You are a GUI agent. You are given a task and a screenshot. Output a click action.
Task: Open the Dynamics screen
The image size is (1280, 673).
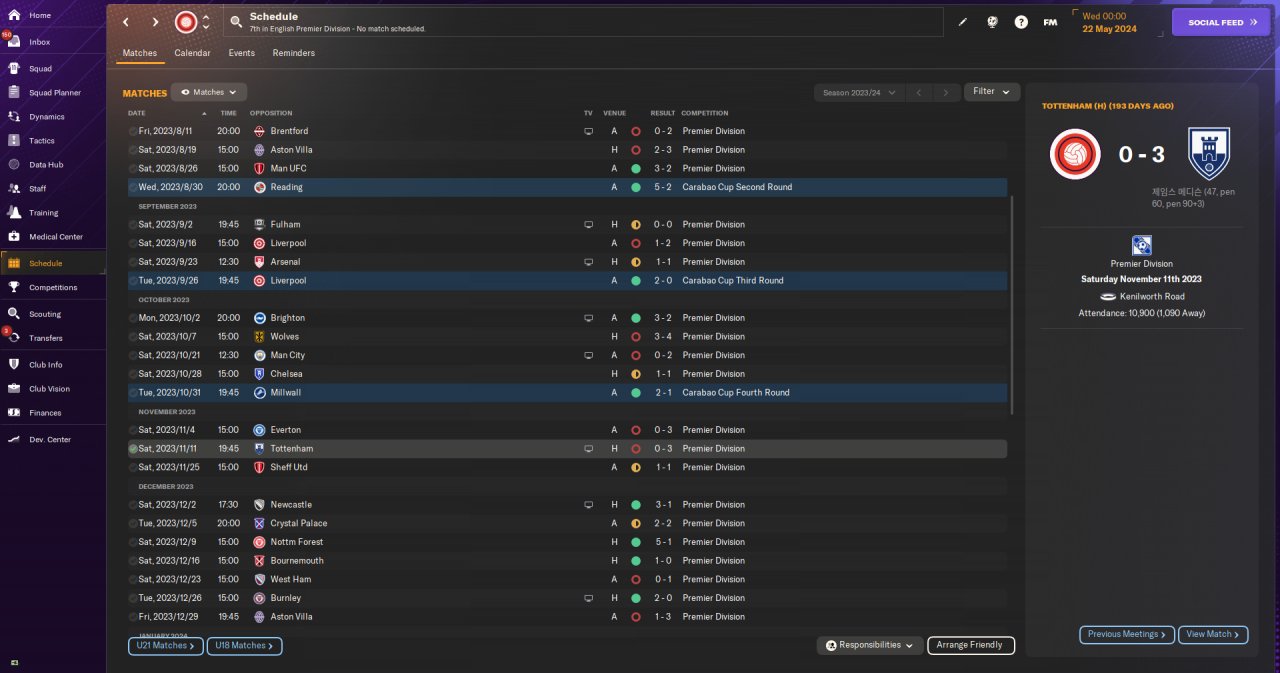[x=46, y=117]
